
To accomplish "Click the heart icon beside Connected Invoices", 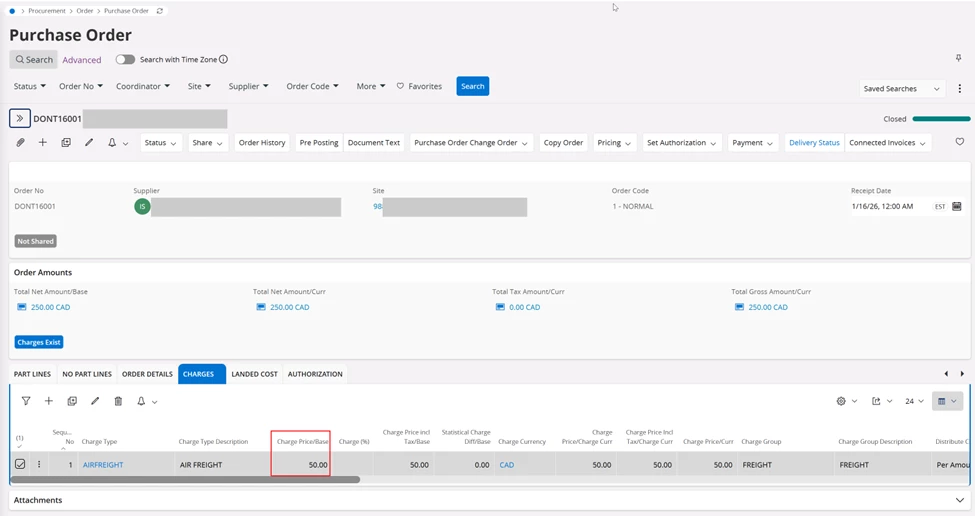I will point(959,143).
